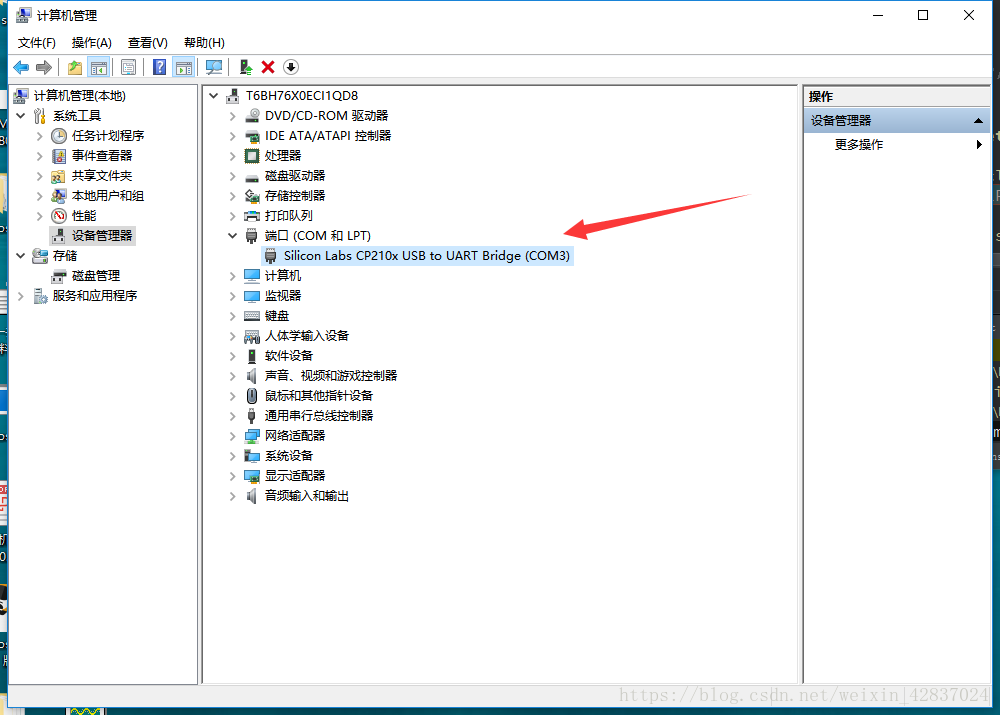The width and height of the screenshot is (1000, 715).
Task: Select Silicon Labs CP210x USB to UART Bridge (COM3)
Action: point(418,256)
